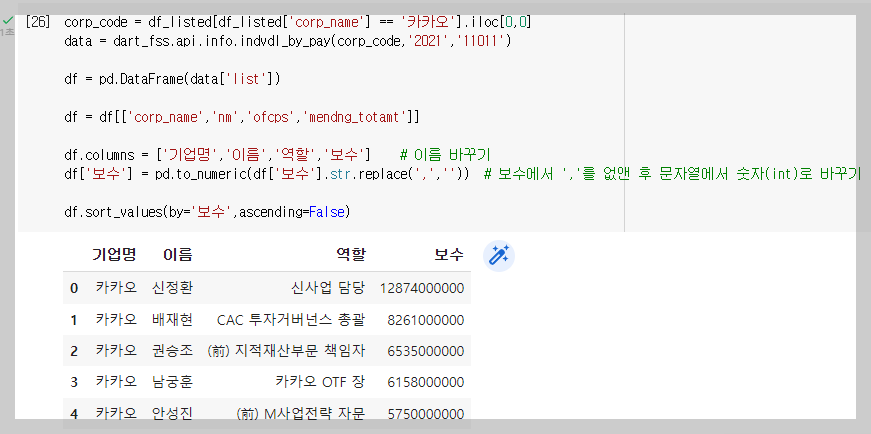Viewport: 871px width, 434px height.
Task: Click row index 2 in the table
Action: (x=74, y=351)
